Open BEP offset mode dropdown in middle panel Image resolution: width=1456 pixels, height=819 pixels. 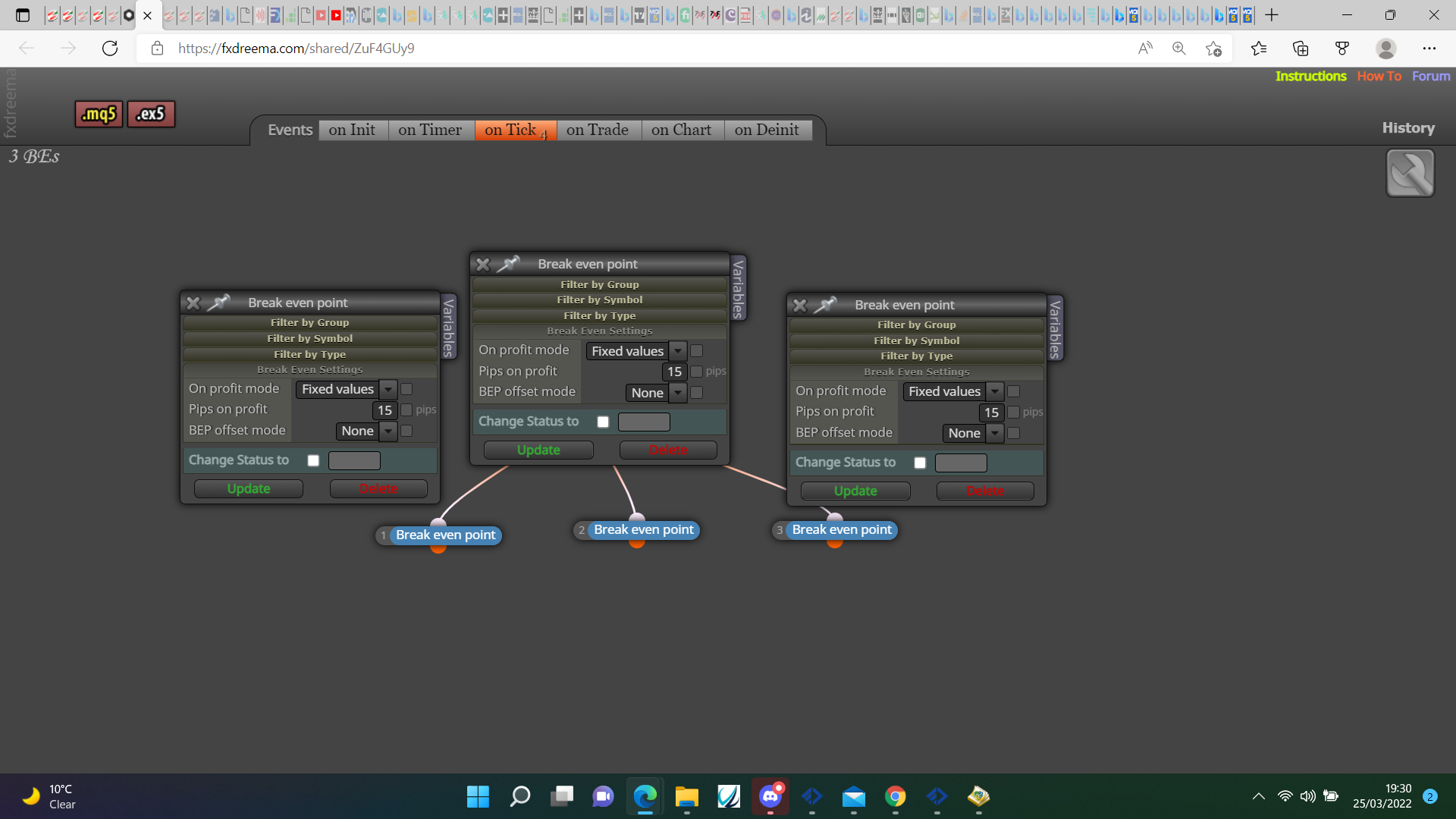pyautogui.click(x=656, y=393)
